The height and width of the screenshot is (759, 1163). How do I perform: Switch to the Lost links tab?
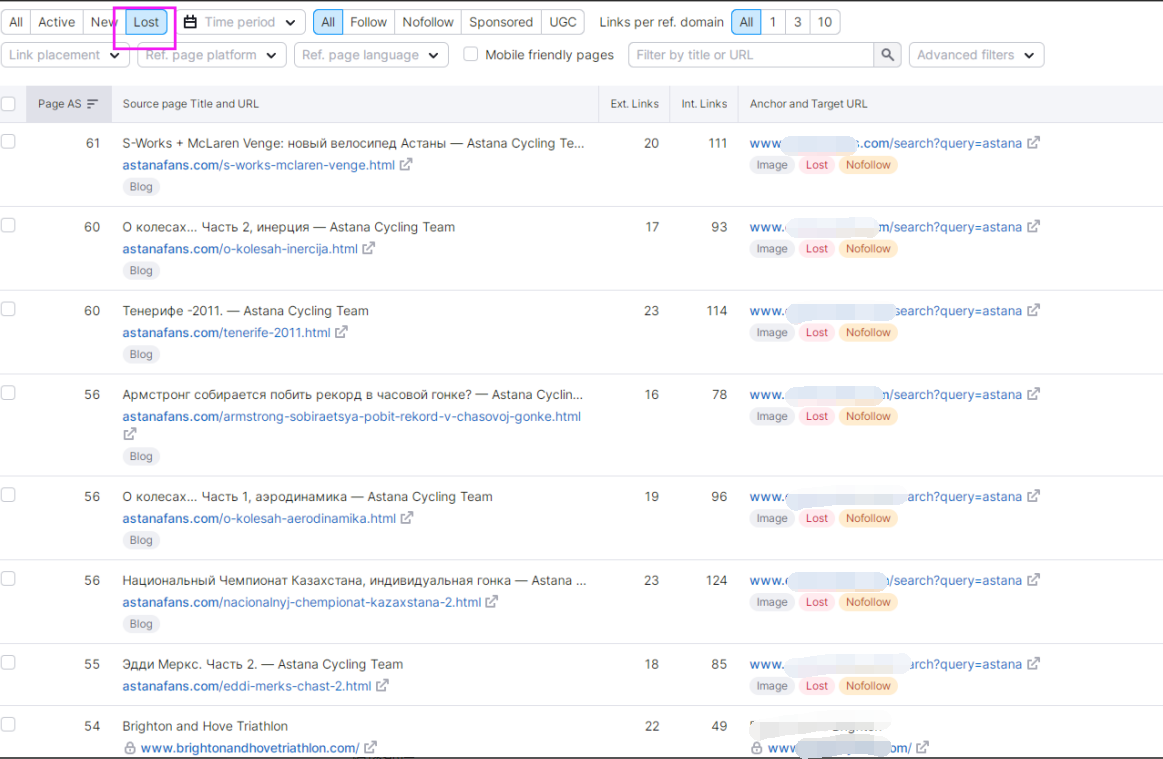click(x=146, y=22)
